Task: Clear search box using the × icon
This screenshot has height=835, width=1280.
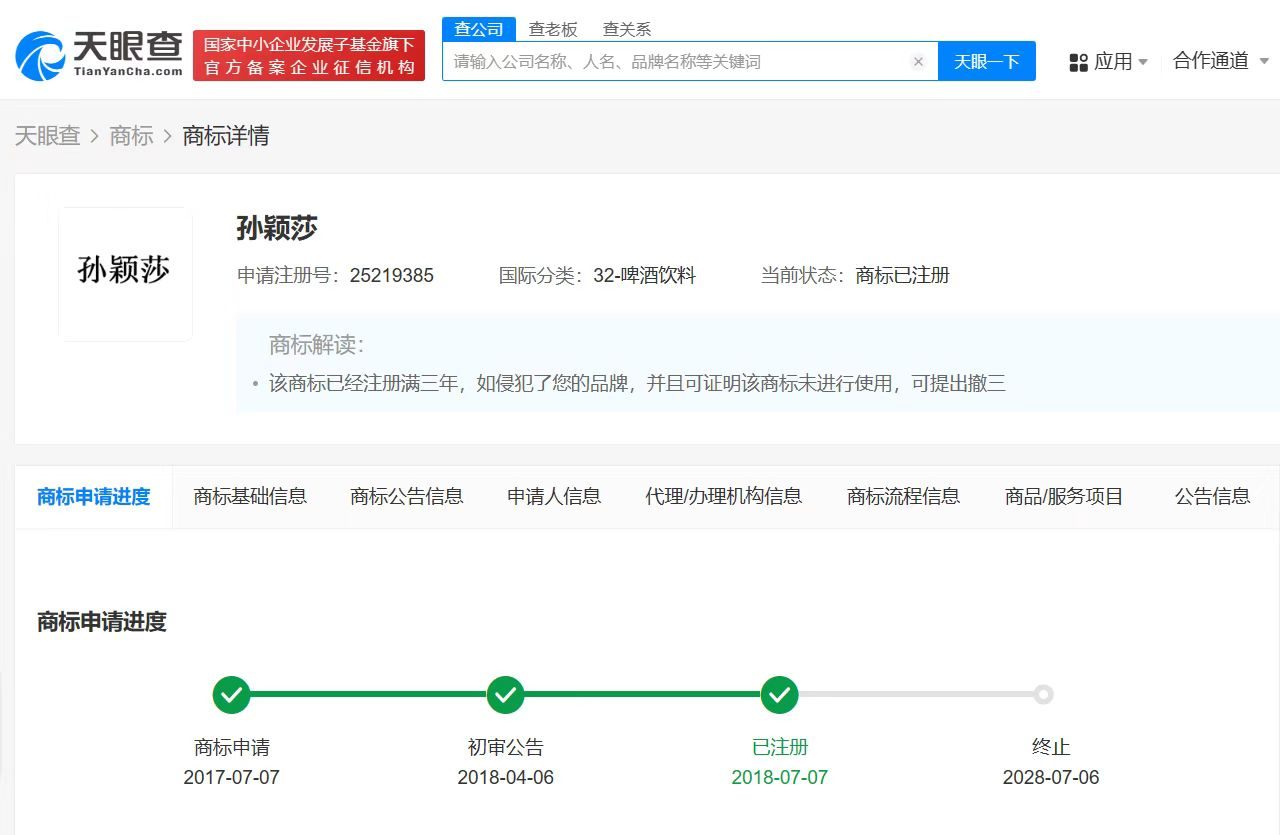Action: 918,61
